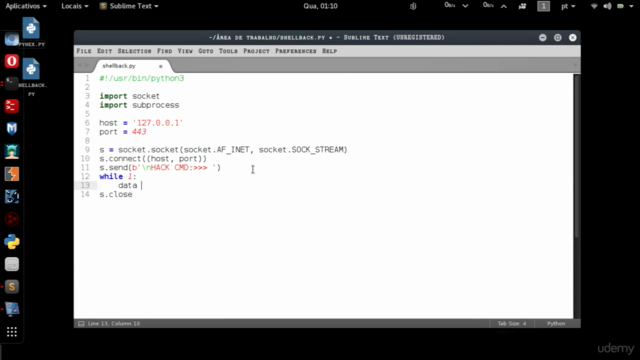640x360 pixels.
Task: Click the shebang line #!/usr/bin/python3
Action: [x=142, y=78]
